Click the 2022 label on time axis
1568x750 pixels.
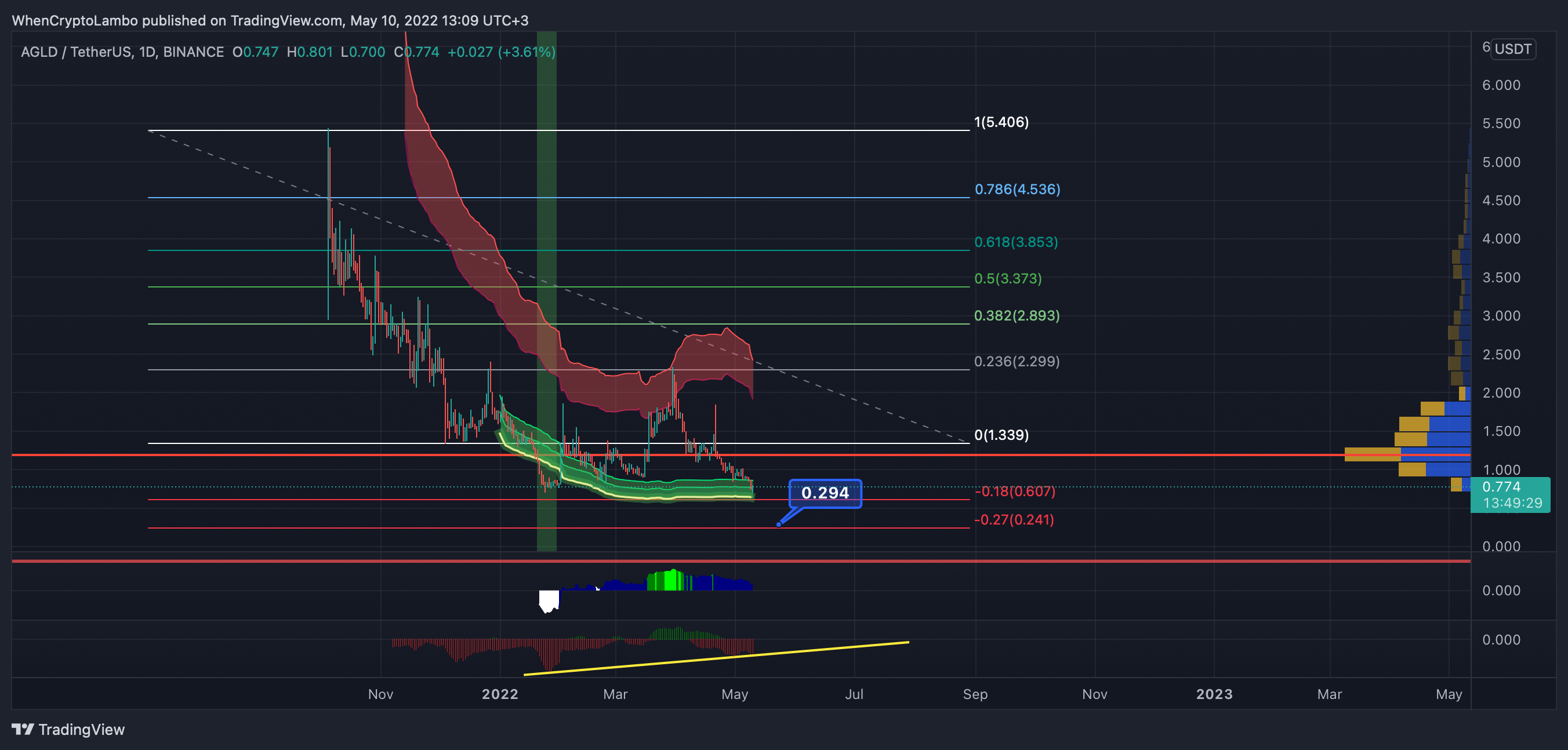tap(500, 694)
